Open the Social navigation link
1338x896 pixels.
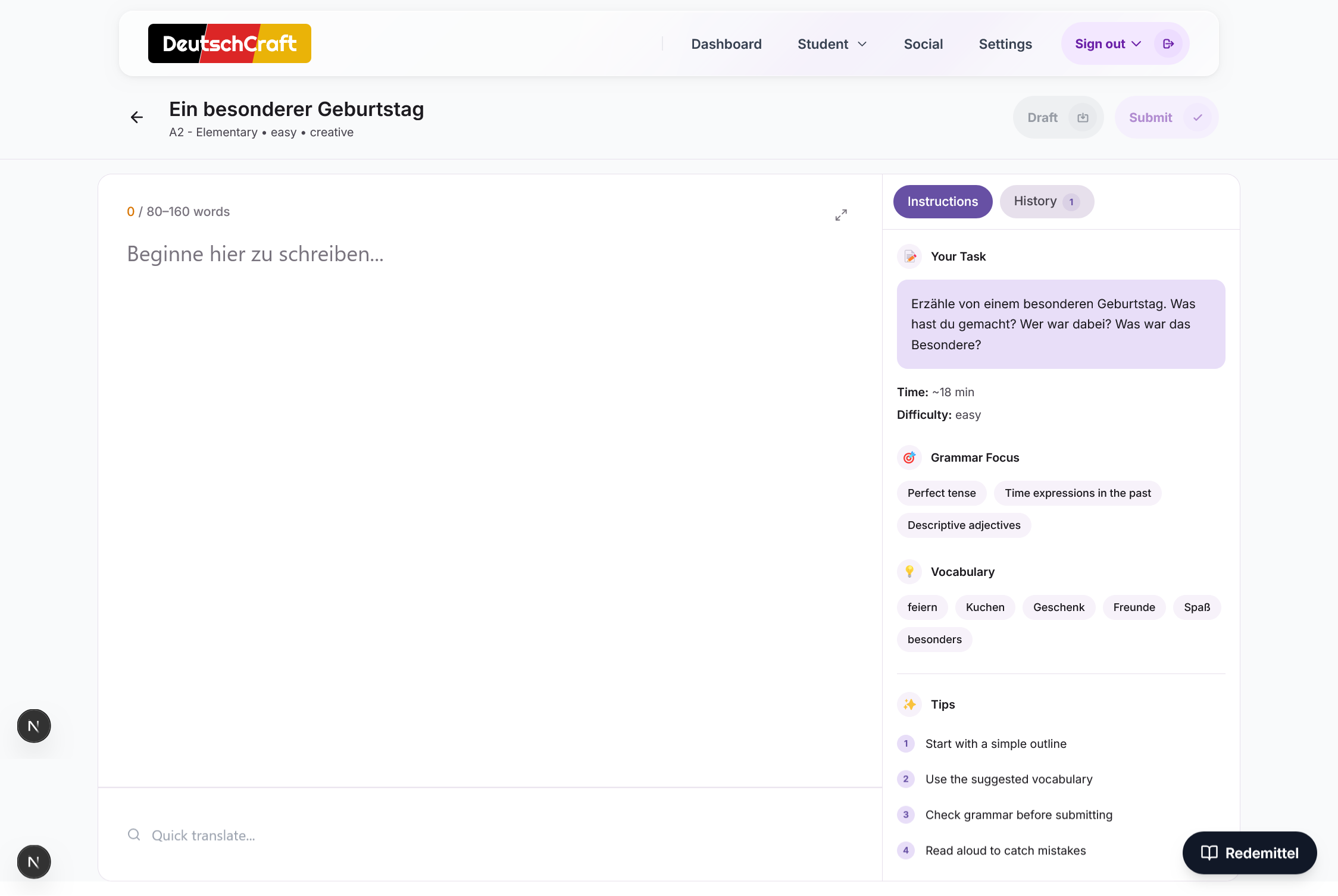923,44
